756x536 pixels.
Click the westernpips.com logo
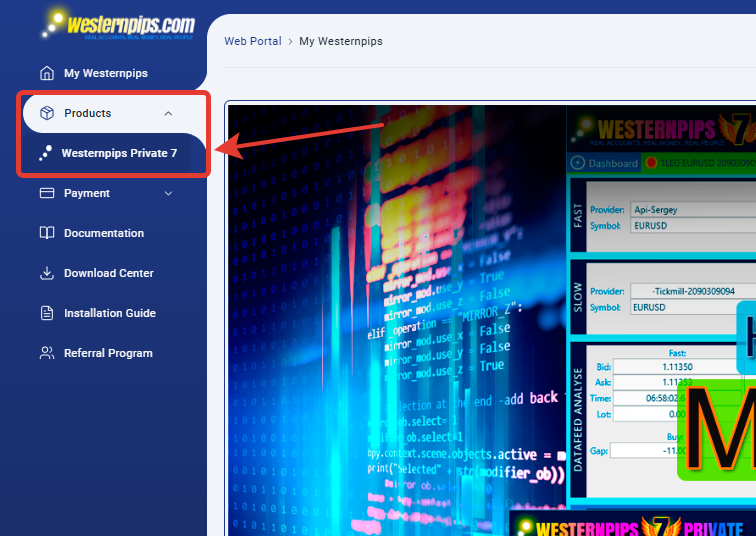coord(118,25)
